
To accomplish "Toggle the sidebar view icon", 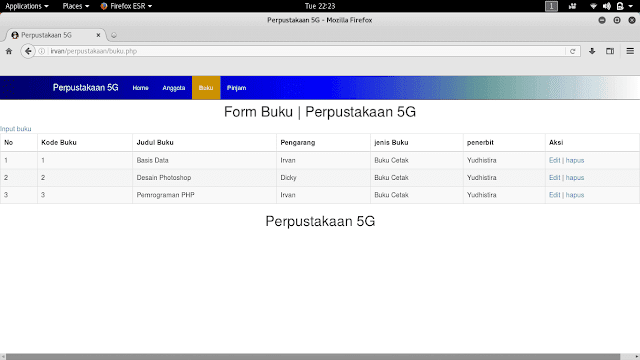I will pos(610,51).
